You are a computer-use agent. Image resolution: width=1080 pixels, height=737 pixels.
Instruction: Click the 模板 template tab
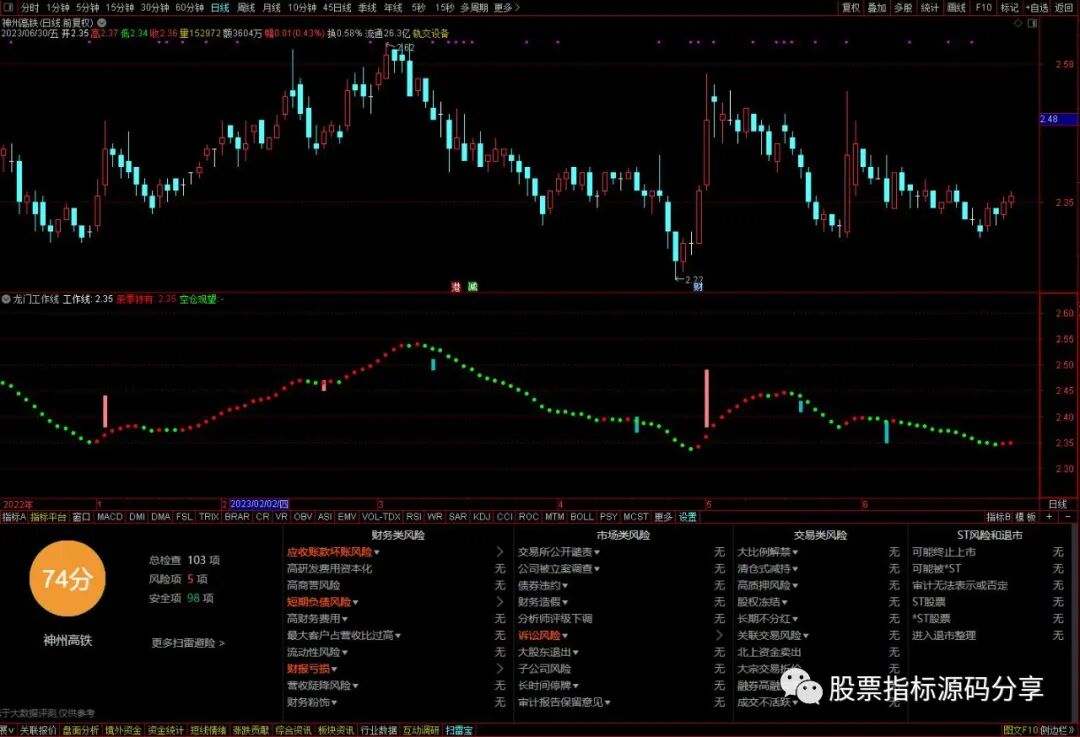(x=1026, y=517)
